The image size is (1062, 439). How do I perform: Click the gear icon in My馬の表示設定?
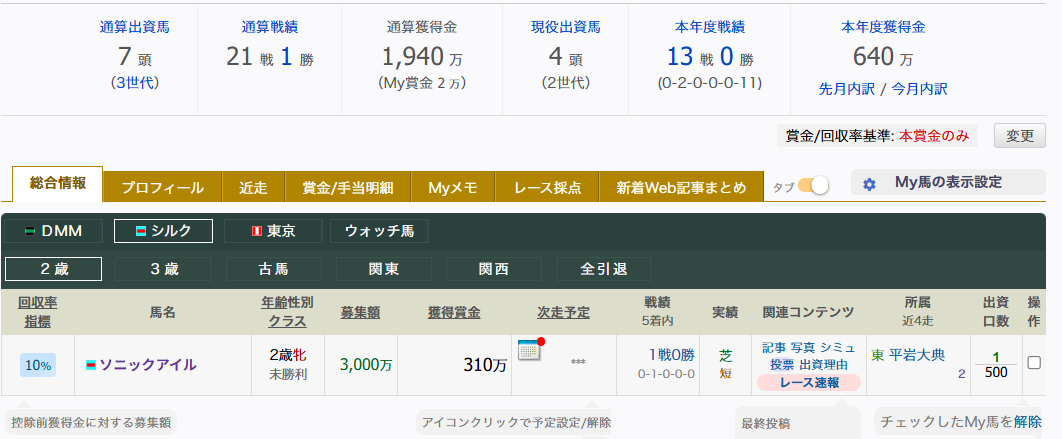[x=869, y=184]
